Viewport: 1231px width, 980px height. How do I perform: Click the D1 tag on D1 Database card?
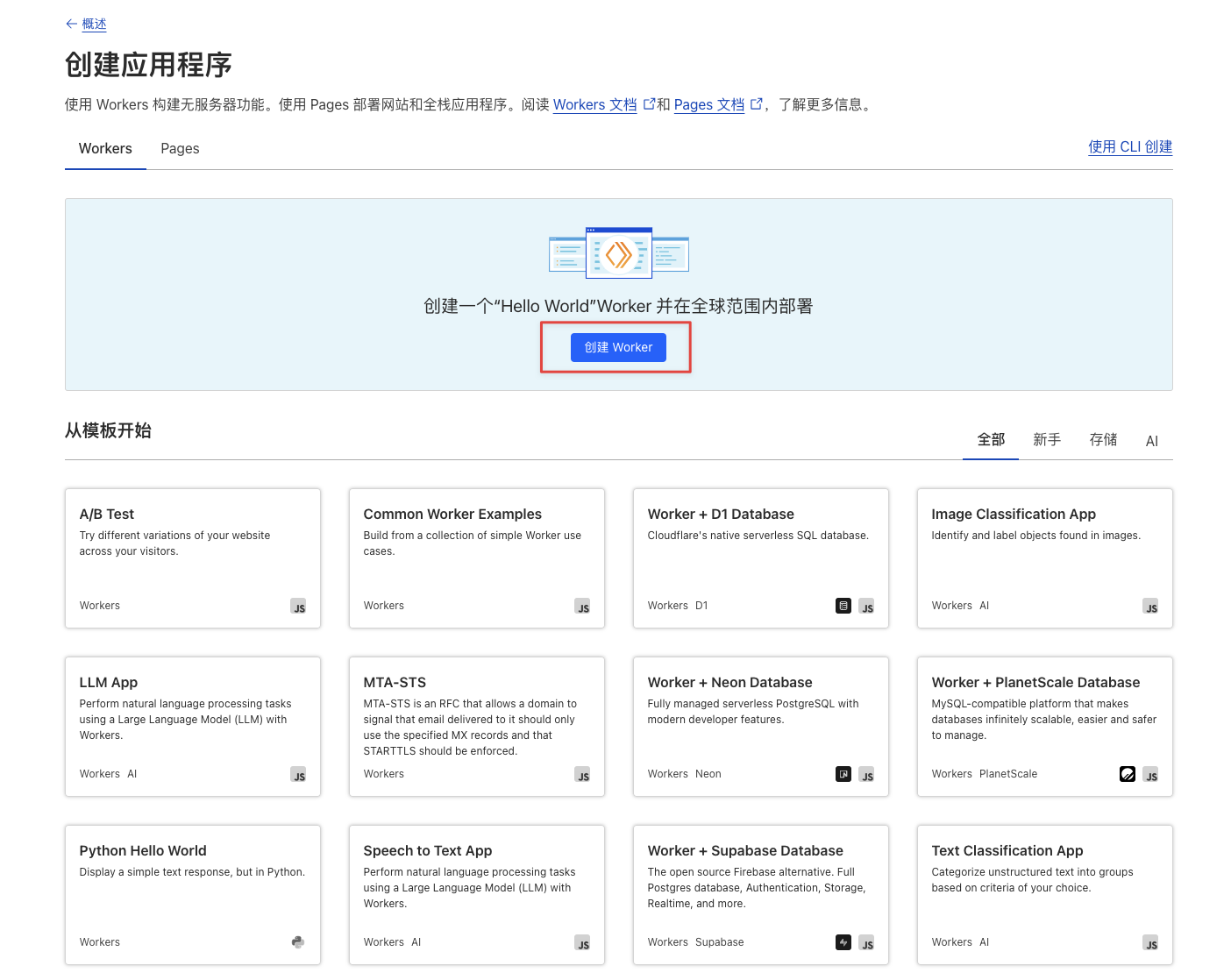pyautogui.click(x=701, y=606)
